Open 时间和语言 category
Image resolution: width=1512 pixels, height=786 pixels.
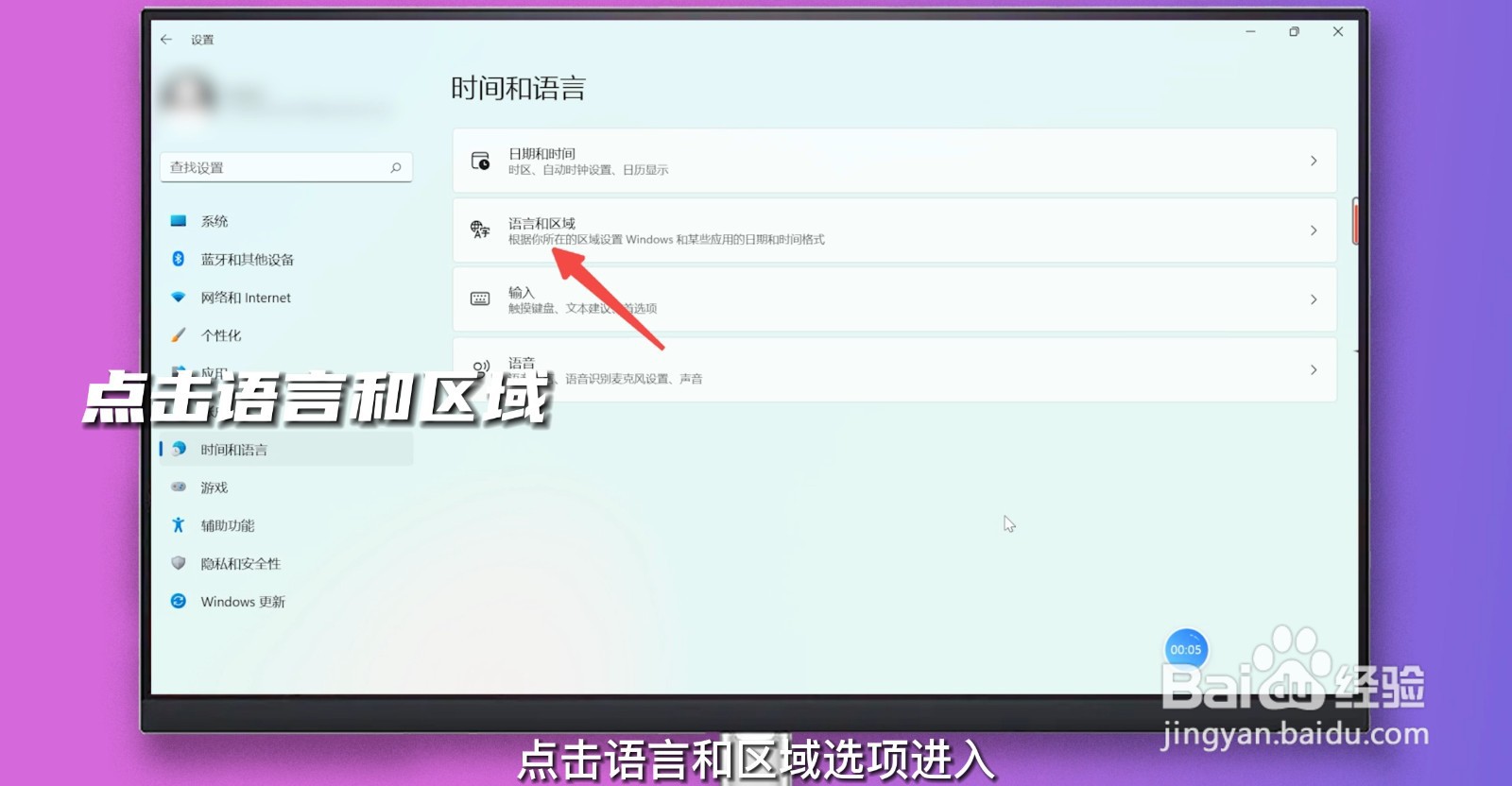pyautogui.click(x=286, y=450)
